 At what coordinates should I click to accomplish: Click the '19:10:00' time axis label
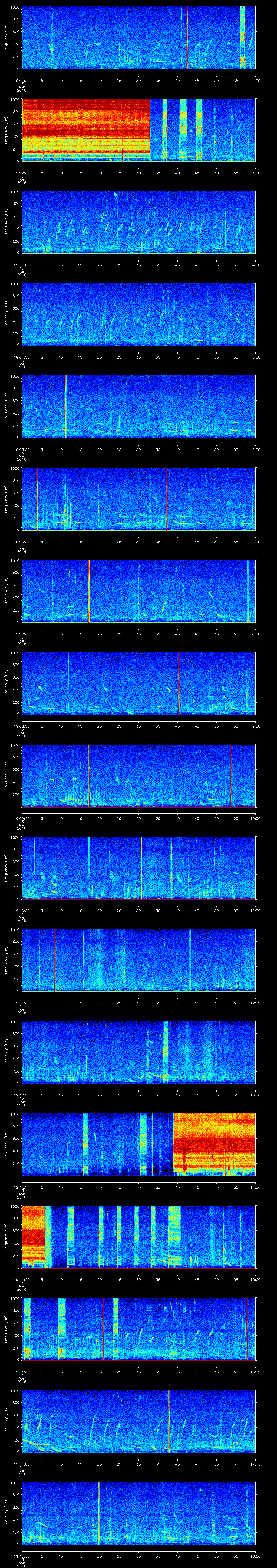22,910
